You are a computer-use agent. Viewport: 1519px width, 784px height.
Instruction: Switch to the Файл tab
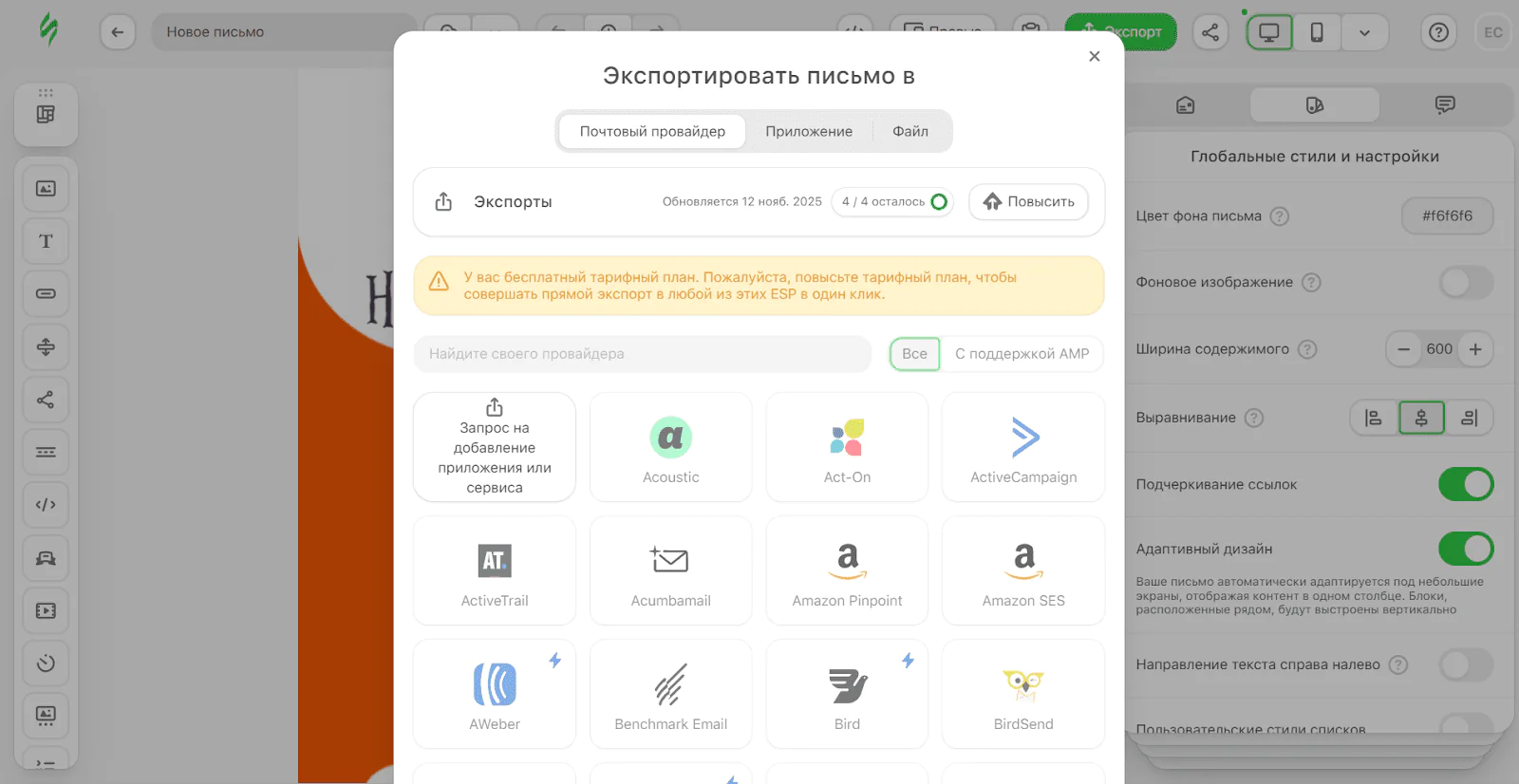point(910,131)
